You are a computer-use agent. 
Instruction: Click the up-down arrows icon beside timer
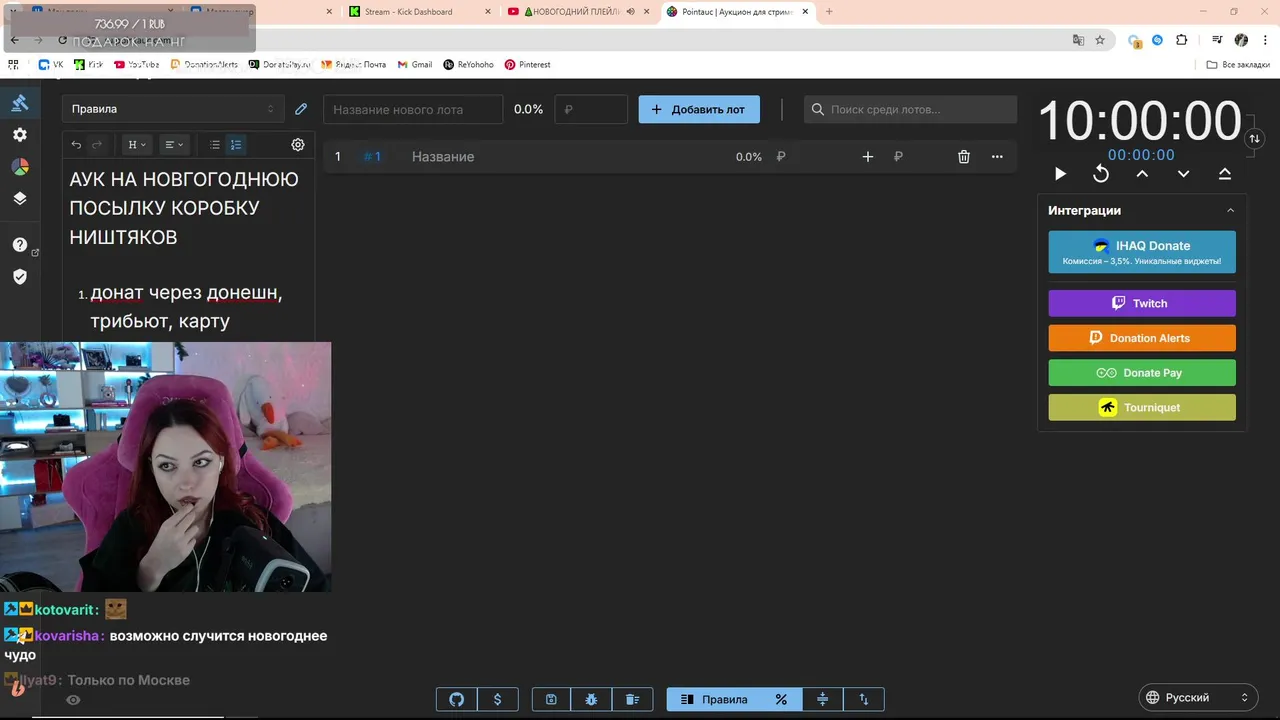click(x=1254, y=139)
